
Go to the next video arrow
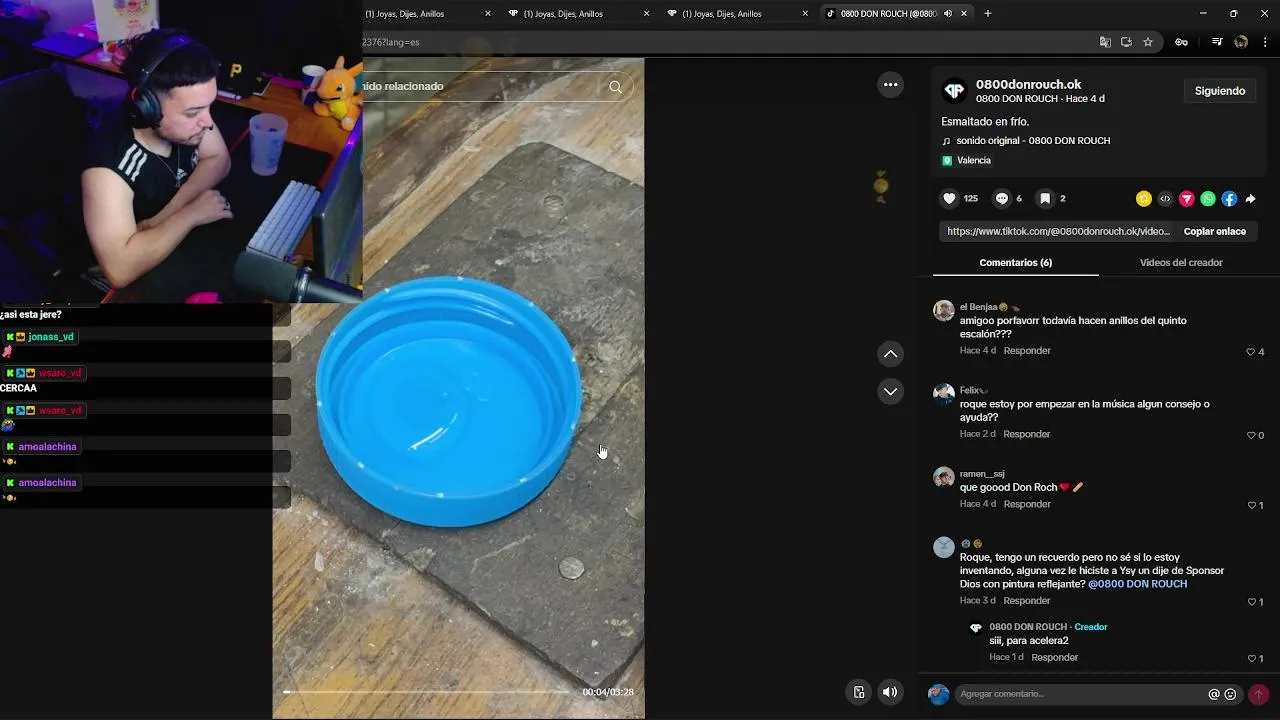[x=891, y=391]
